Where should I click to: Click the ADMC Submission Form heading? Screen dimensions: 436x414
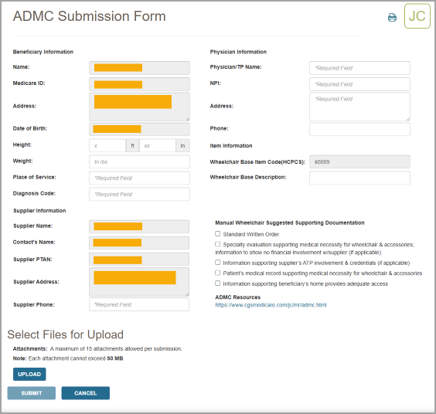[x=89, y=16]
